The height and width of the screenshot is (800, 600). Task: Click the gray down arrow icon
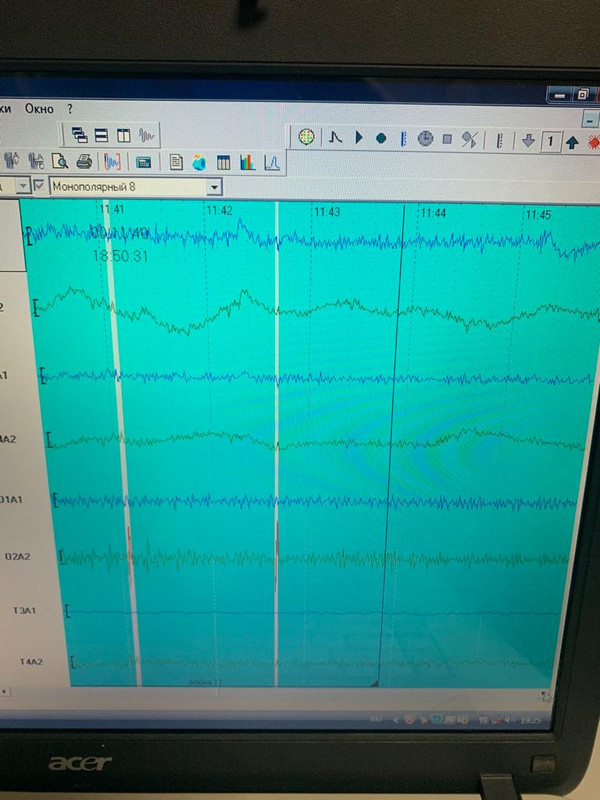[528, 140]
